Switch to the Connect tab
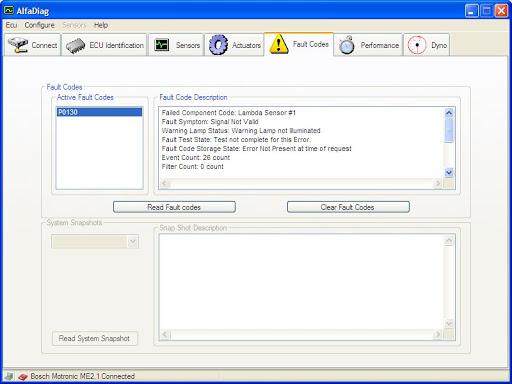This screenshot has width=512, height=384. pos(32,45)
